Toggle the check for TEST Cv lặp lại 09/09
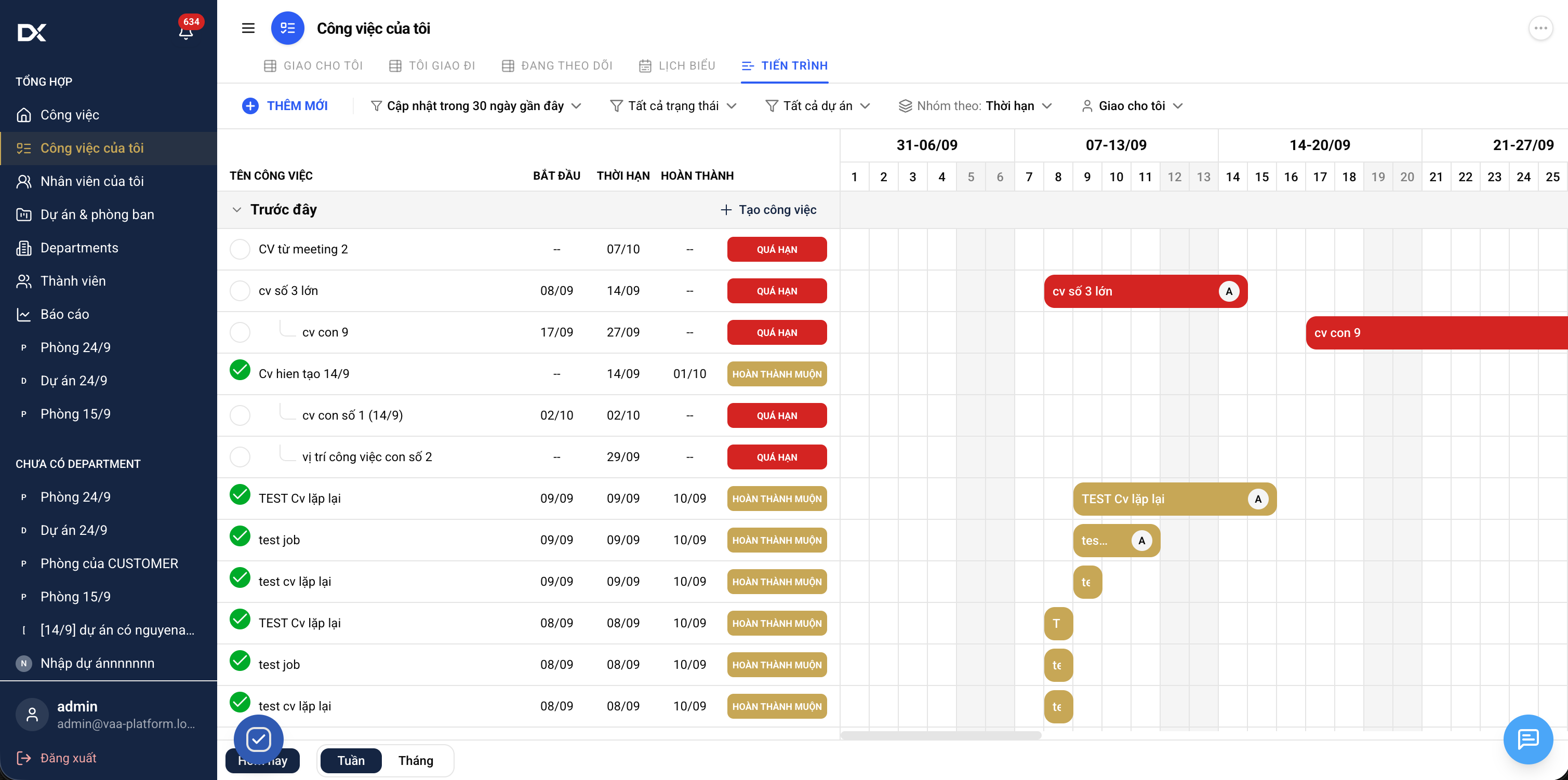 coord(240,495)
